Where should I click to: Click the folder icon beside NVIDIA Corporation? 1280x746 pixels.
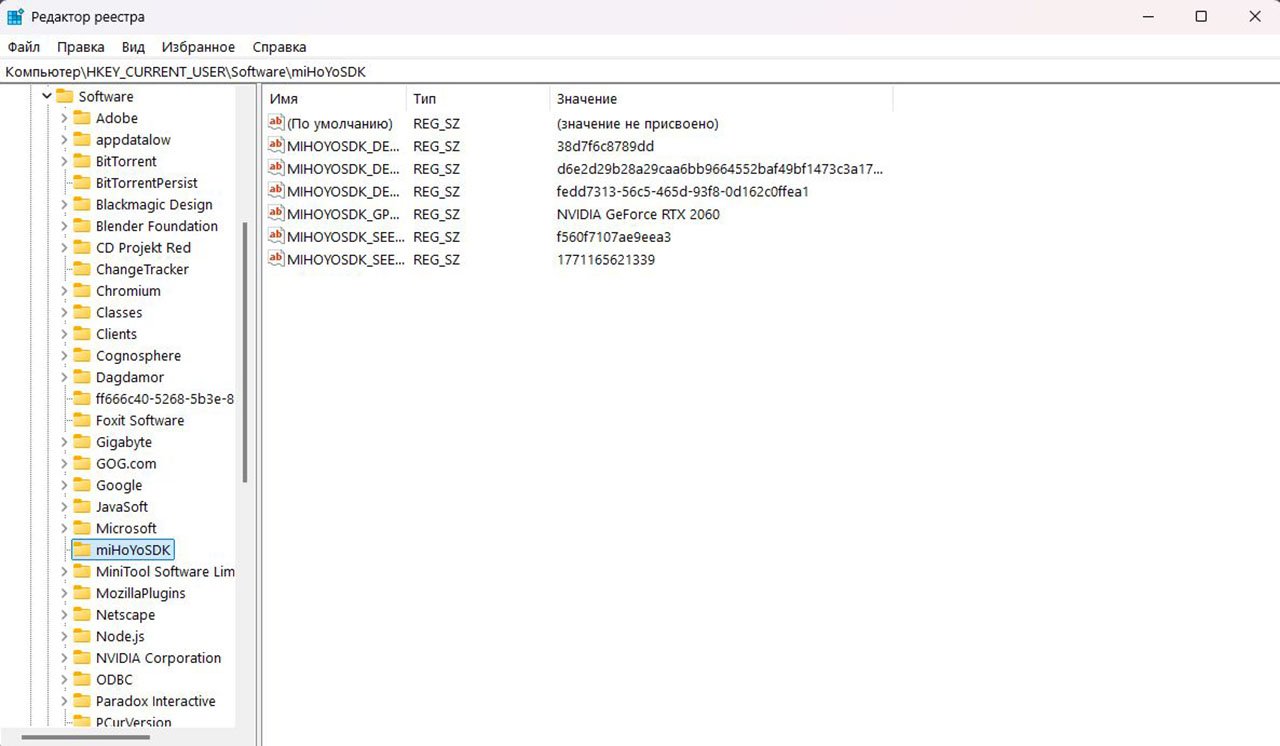coord(82,658)
